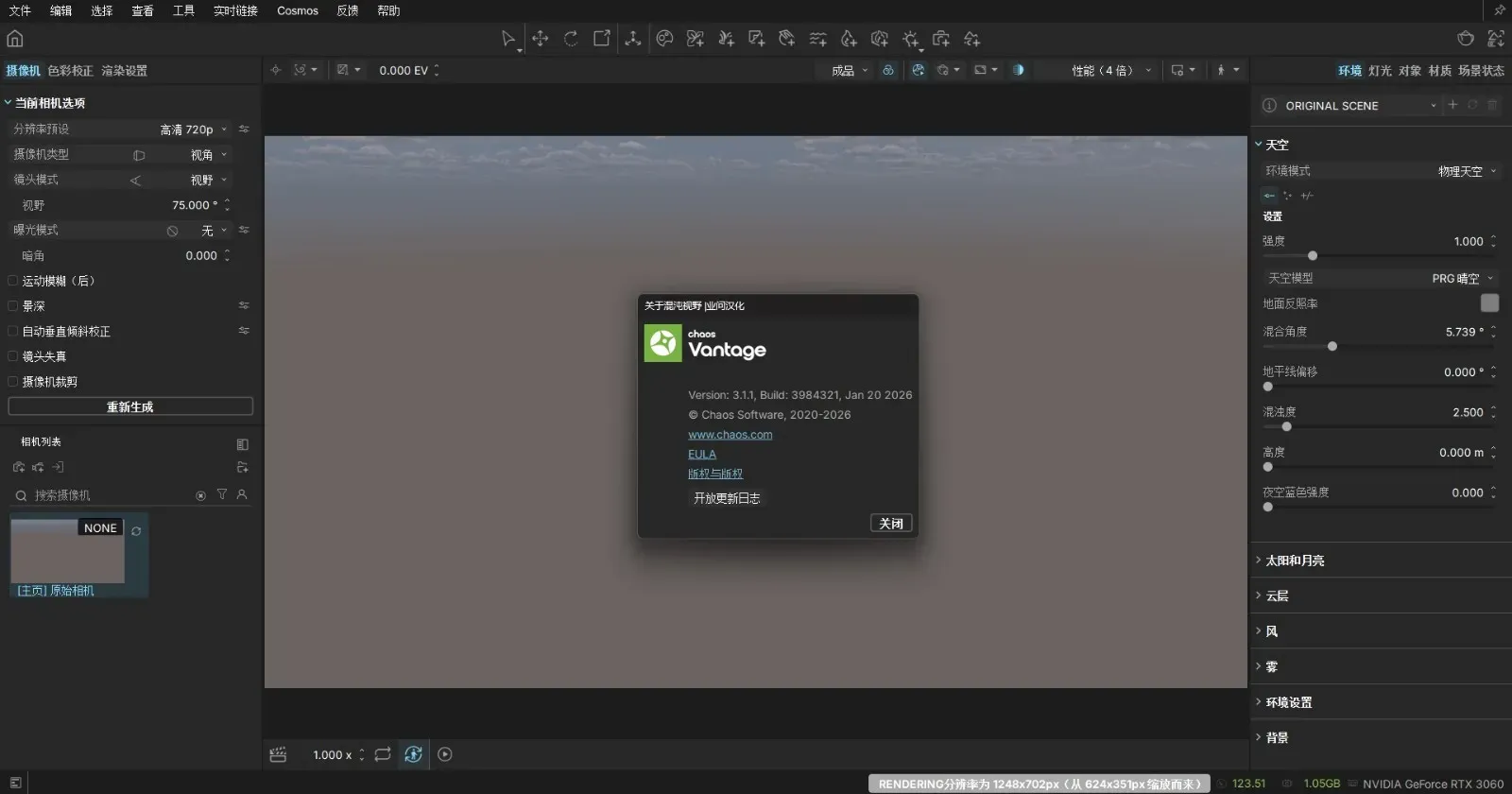Toggle the 摄像机裁剪 checkbox
The image size is (1512, 794).
point(13,382)
